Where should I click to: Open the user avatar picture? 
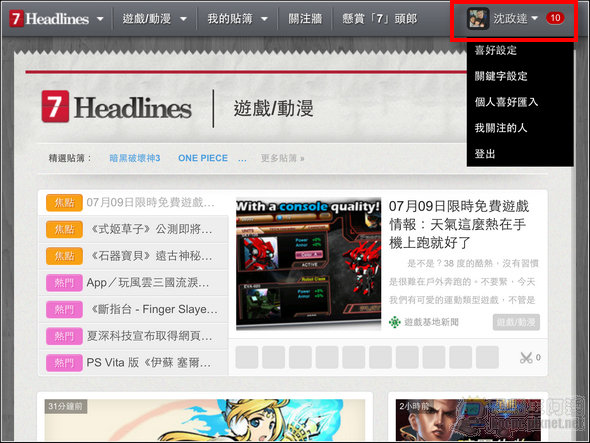[x=478, y=18]
